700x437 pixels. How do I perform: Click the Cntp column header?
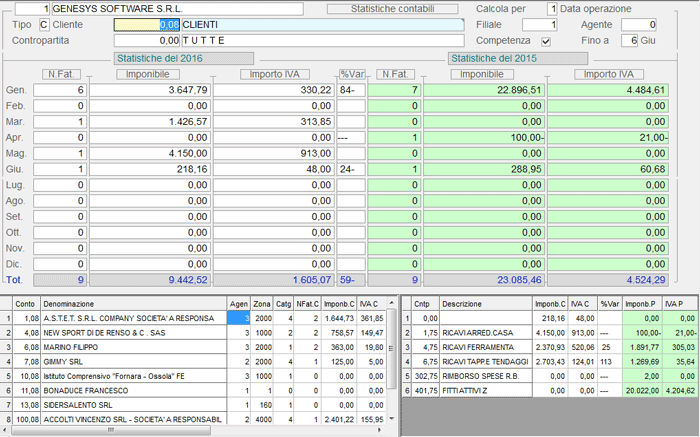pyautogui.click(x=425, y=304)
